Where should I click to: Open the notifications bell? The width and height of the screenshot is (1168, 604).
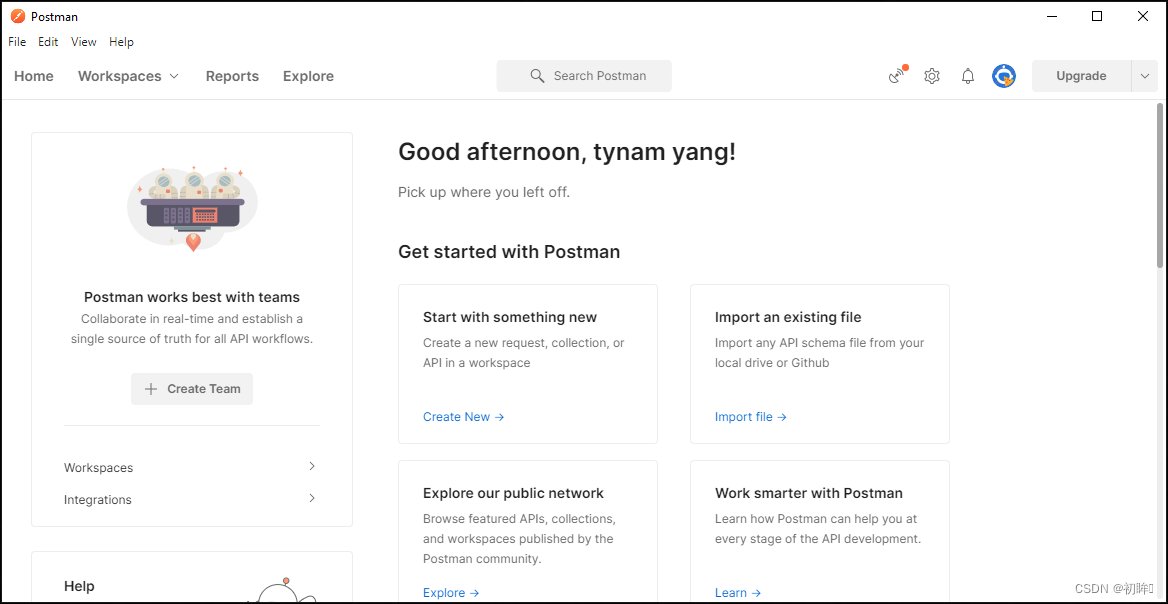968,76
